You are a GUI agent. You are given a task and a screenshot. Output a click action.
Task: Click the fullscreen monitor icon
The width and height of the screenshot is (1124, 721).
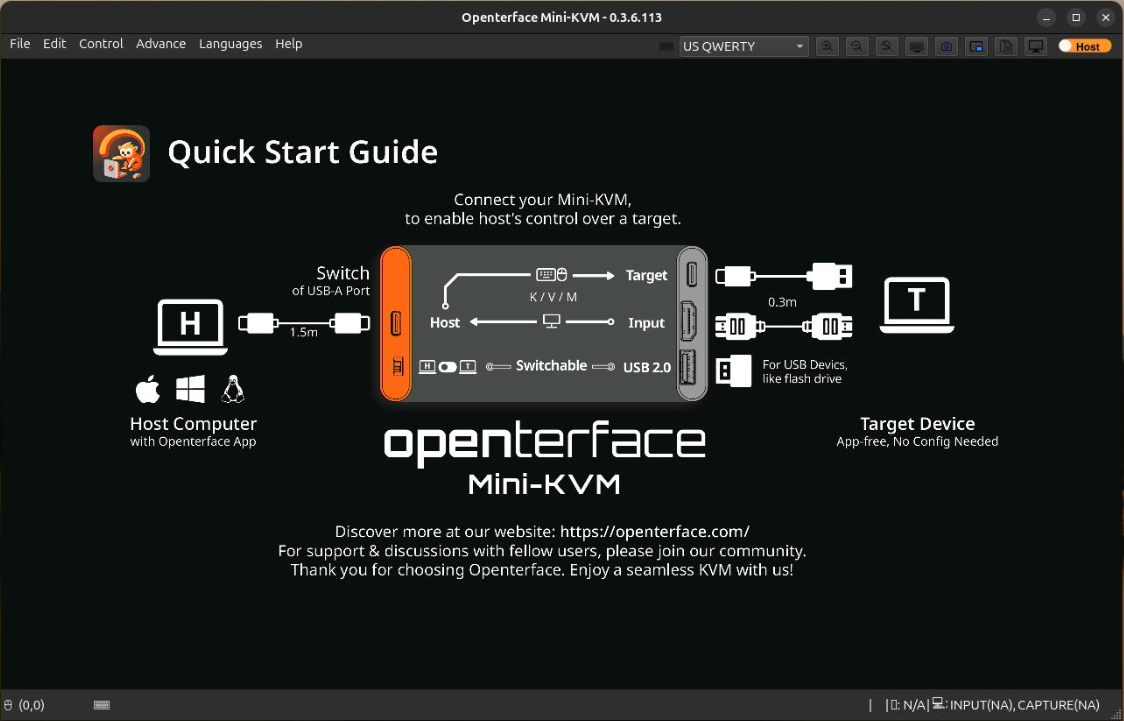coord(1036,46)
